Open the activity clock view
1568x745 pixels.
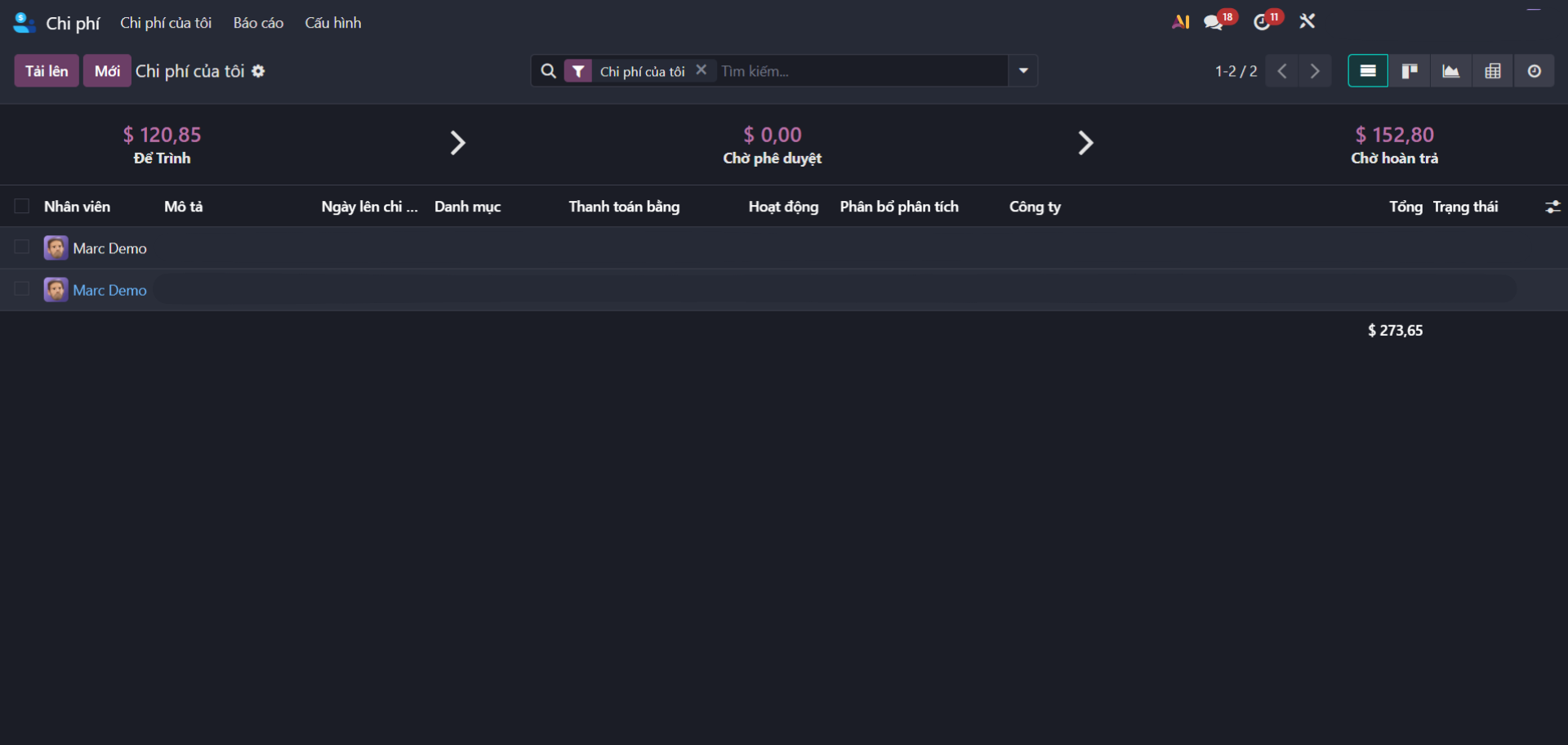pyautogui.click(x=1535, y=71)
